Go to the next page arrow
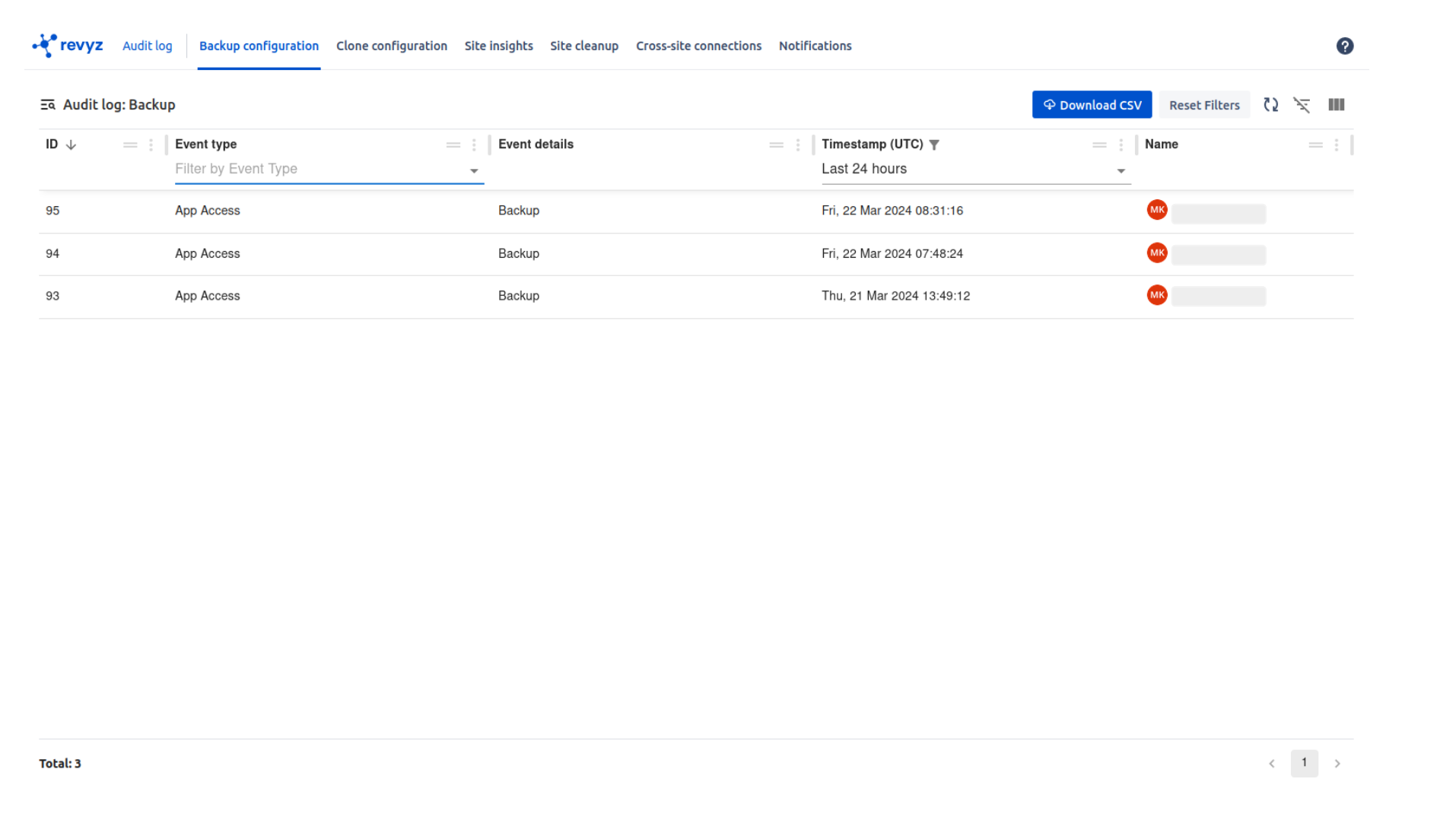Viewport: 1456px width, 820px height. coord(1337,763)
